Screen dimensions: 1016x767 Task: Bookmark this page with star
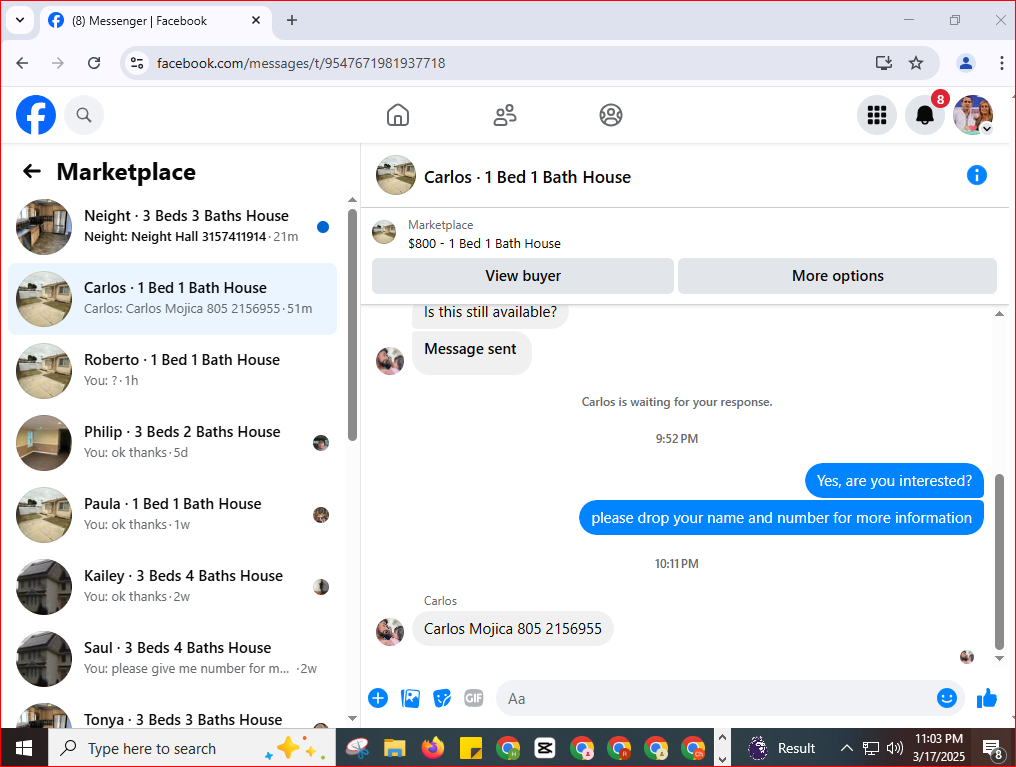(x=916, y=63)
